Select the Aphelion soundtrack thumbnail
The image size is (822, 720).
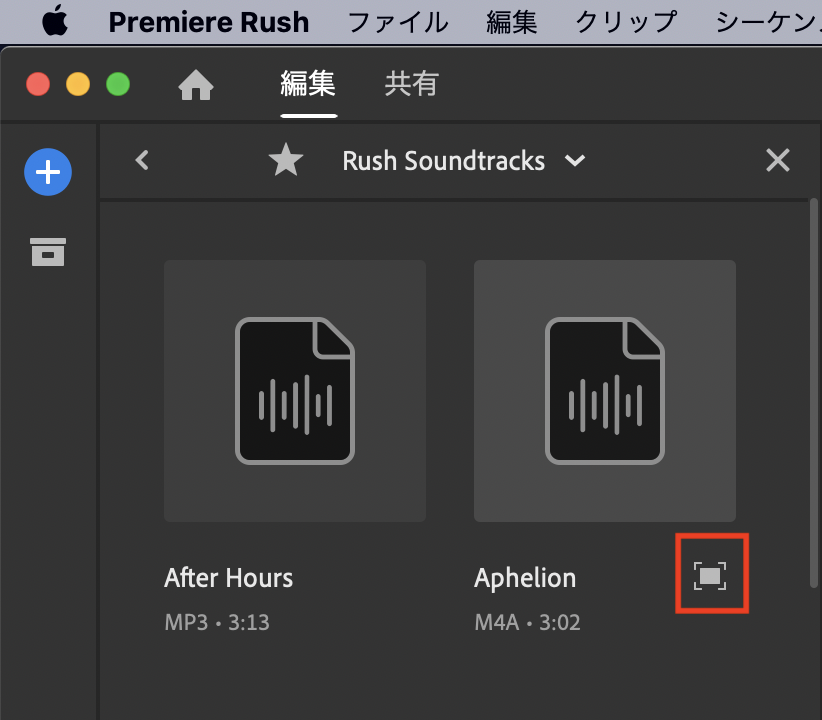(x=605, y=391)
